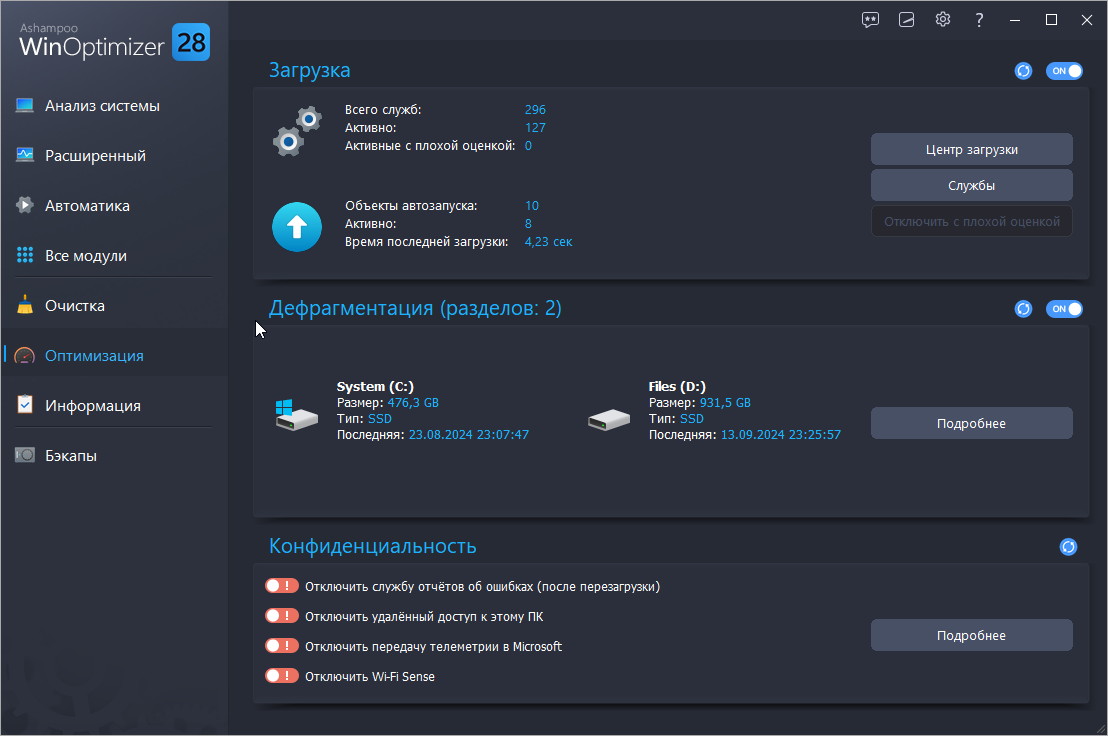The width and height of the screenshot is (1108, 736).
Task: Click Подробнее in the privacy section
Action: (972, 635)
